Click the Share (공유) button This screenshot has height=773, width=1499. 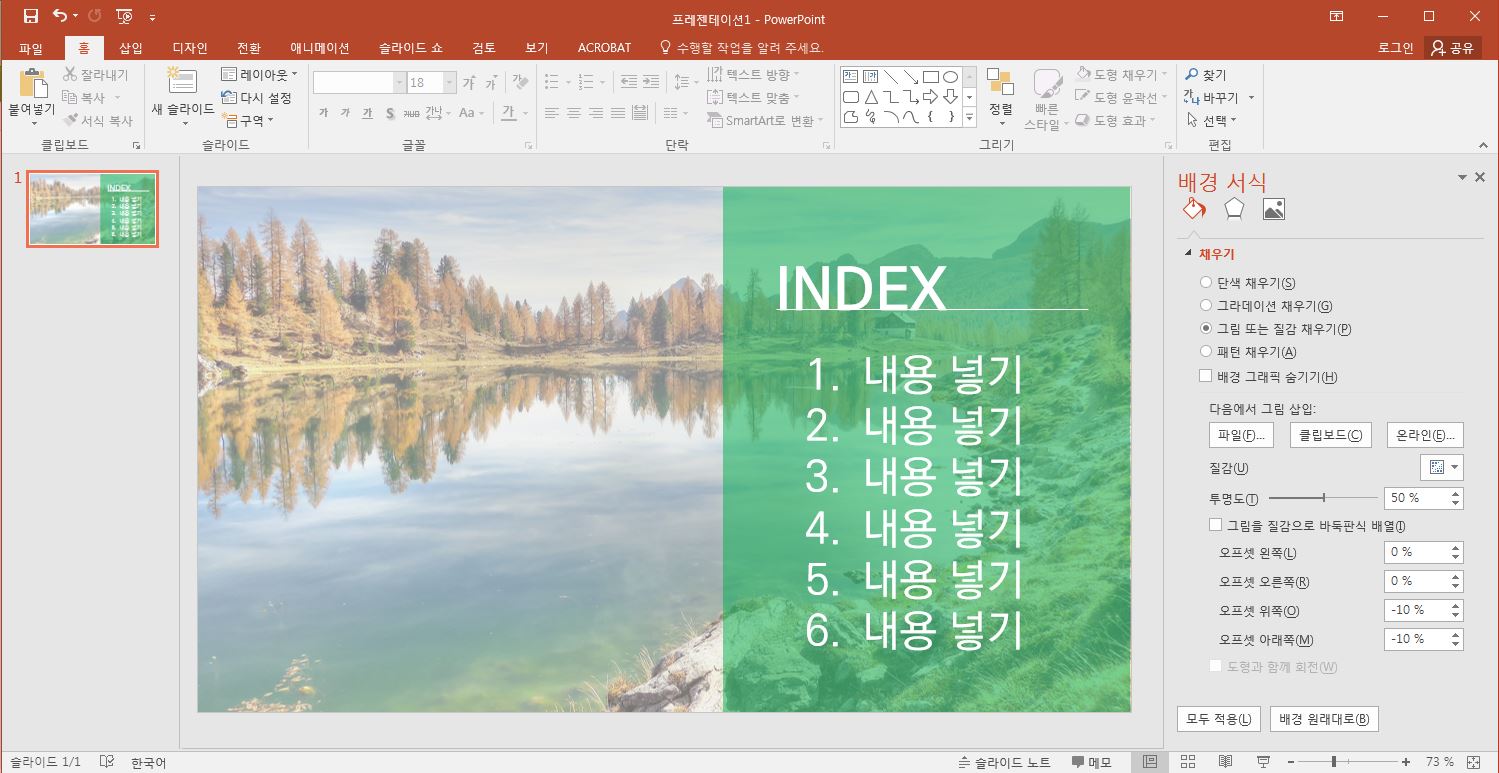1453,47
